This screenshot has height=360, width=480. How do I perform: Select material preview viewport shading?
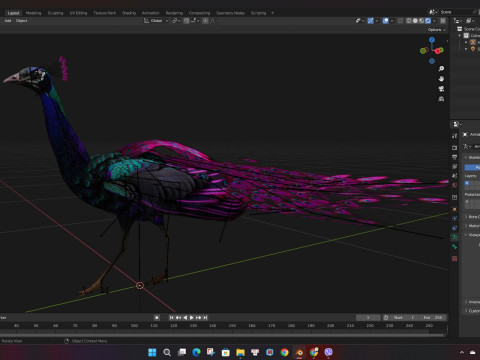(421, 21)
